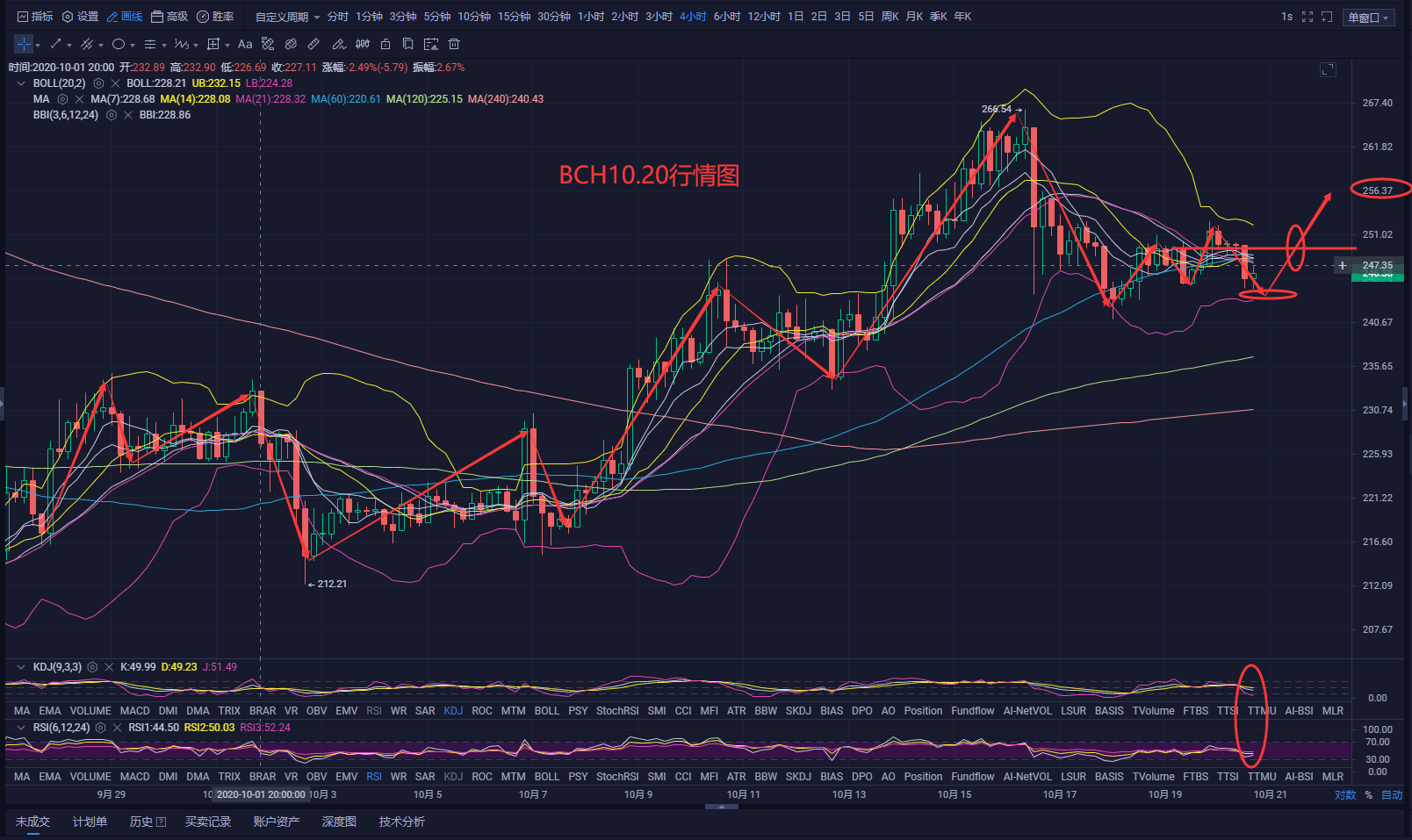The height and width of the screenshot is (840, 1412).
Task: Select the wave count drawing tool
Action: coord(181,44)
